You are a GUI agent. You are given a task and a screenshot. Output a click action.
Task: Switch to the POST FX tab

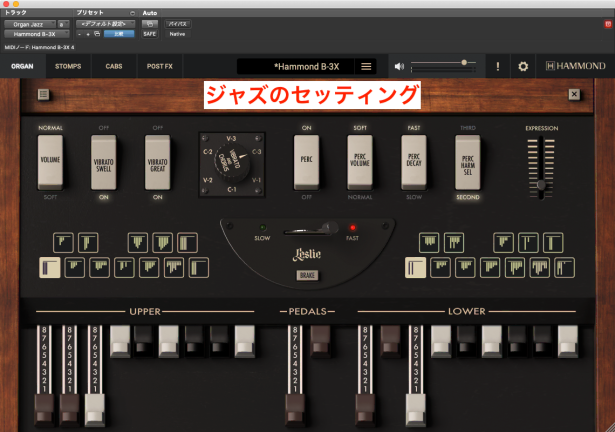pos(159,67)
